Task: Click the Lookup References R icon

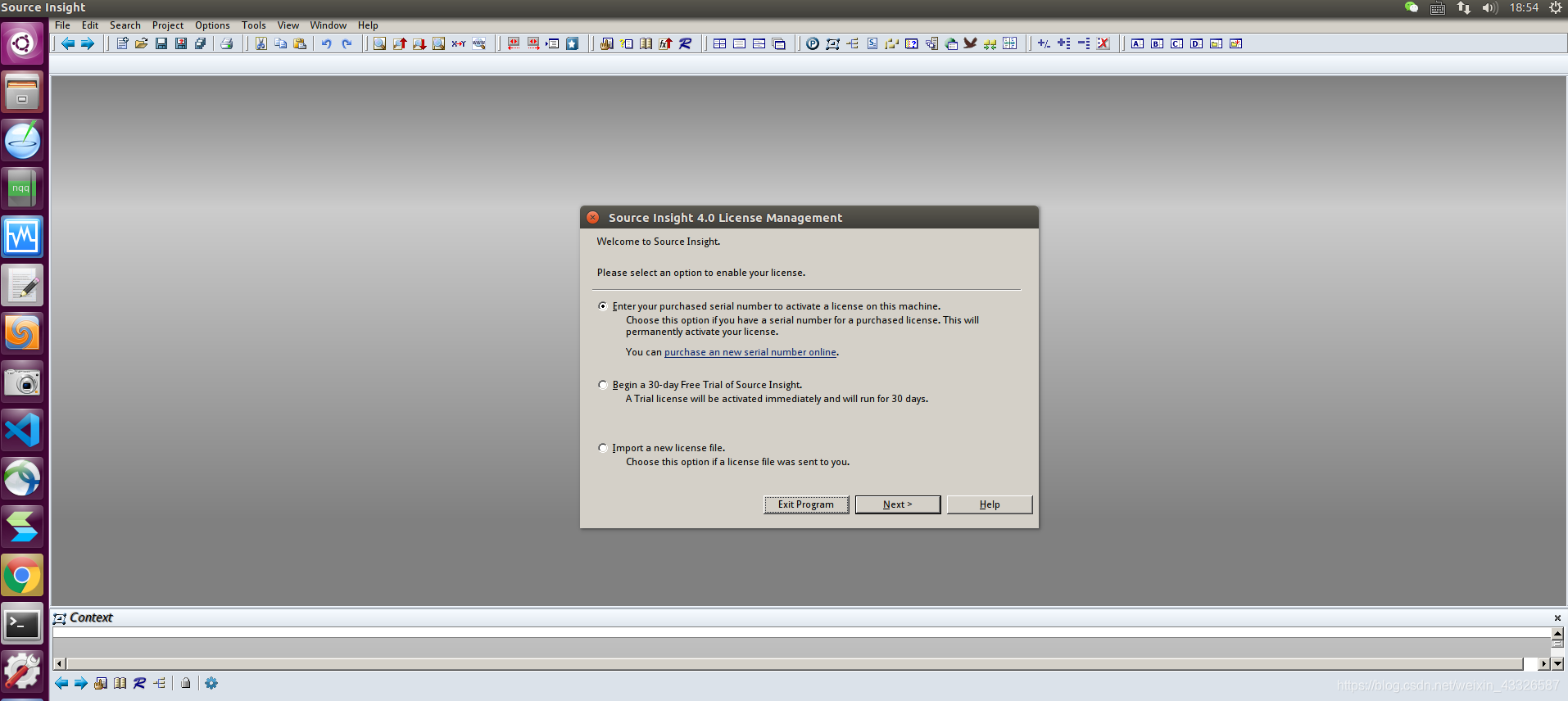Action: (x=686, y=43)
